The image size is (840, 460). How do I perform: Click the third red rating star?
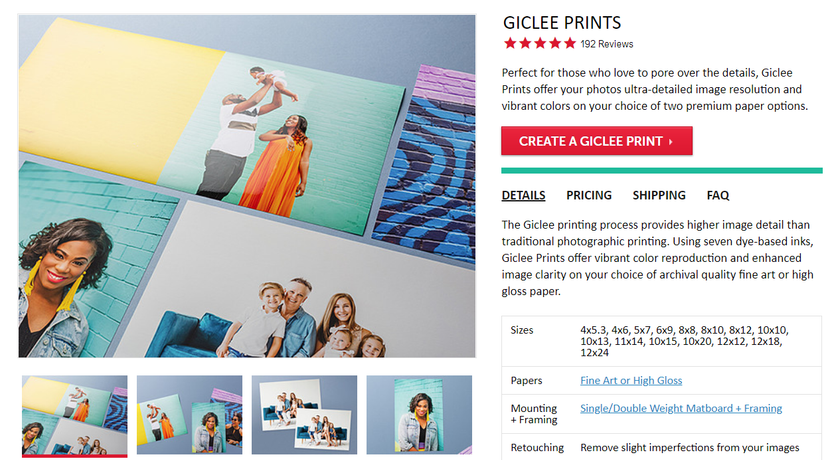tap(540, 43)
